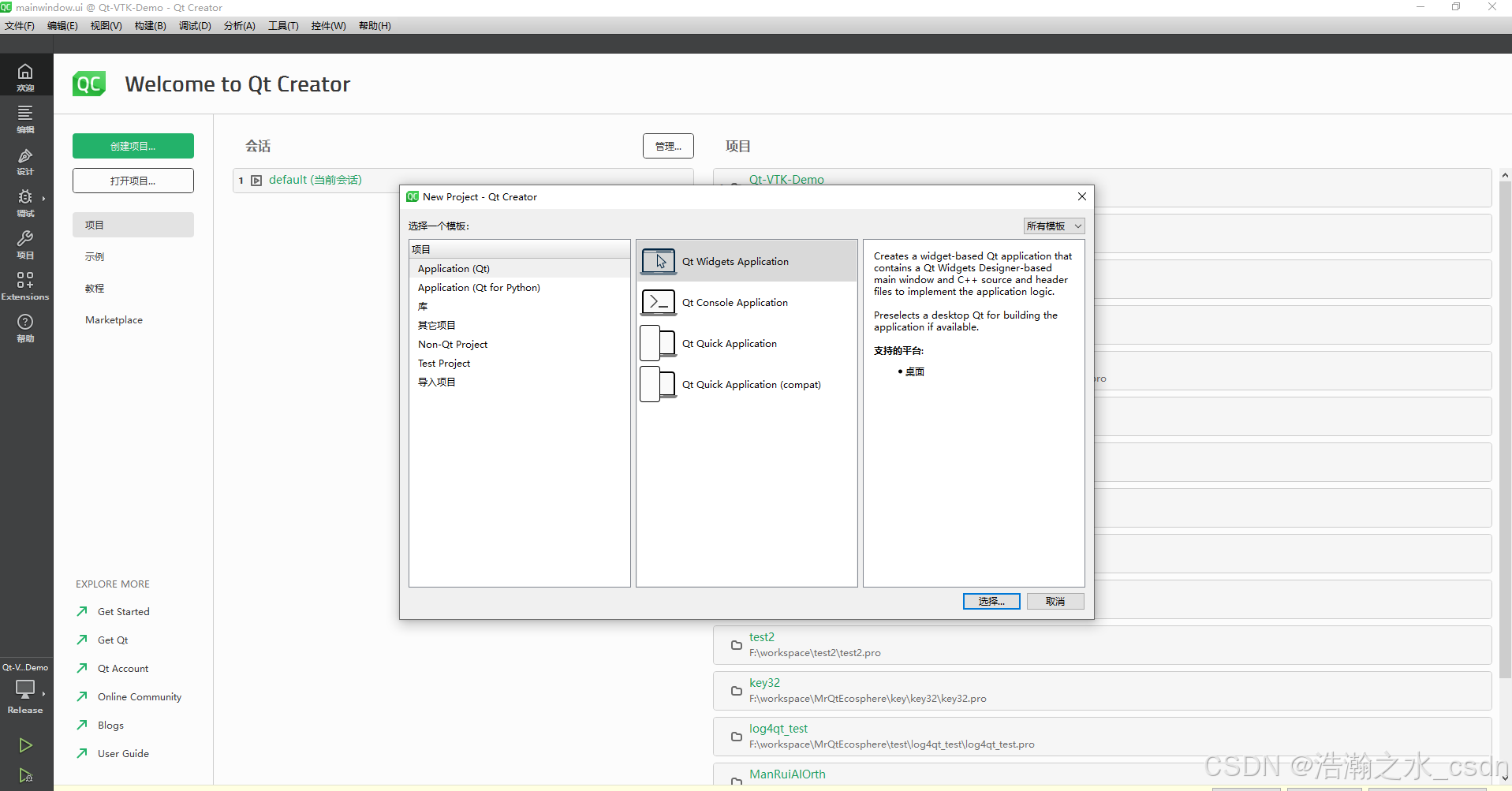Open the Qt-VTK-Demo recent project
This screenshot has width=1512, height=791.
pyautogui.click(x=786, y=179)
